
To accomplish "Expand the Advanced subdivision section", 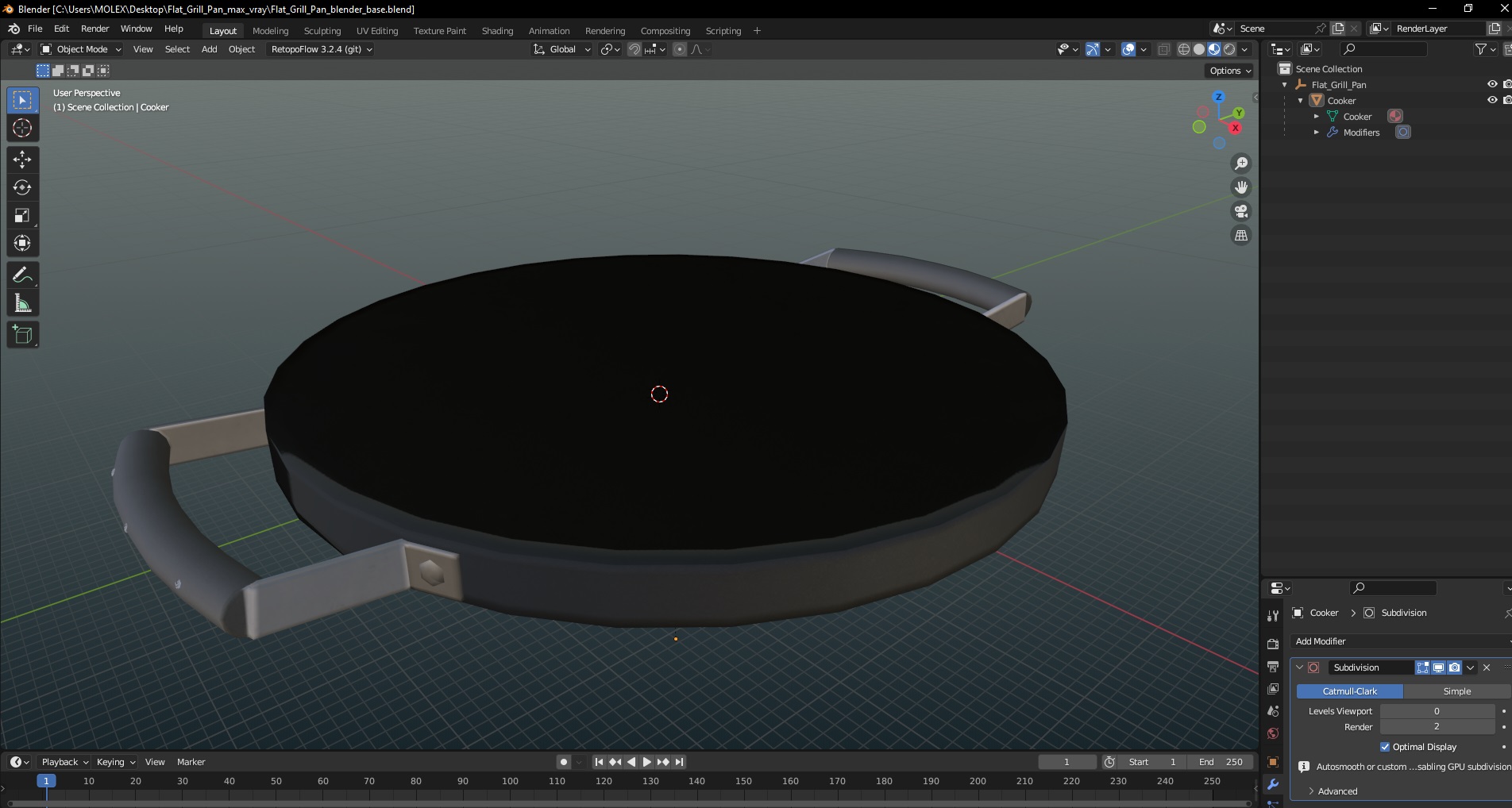I will [x=1333, y=791].
